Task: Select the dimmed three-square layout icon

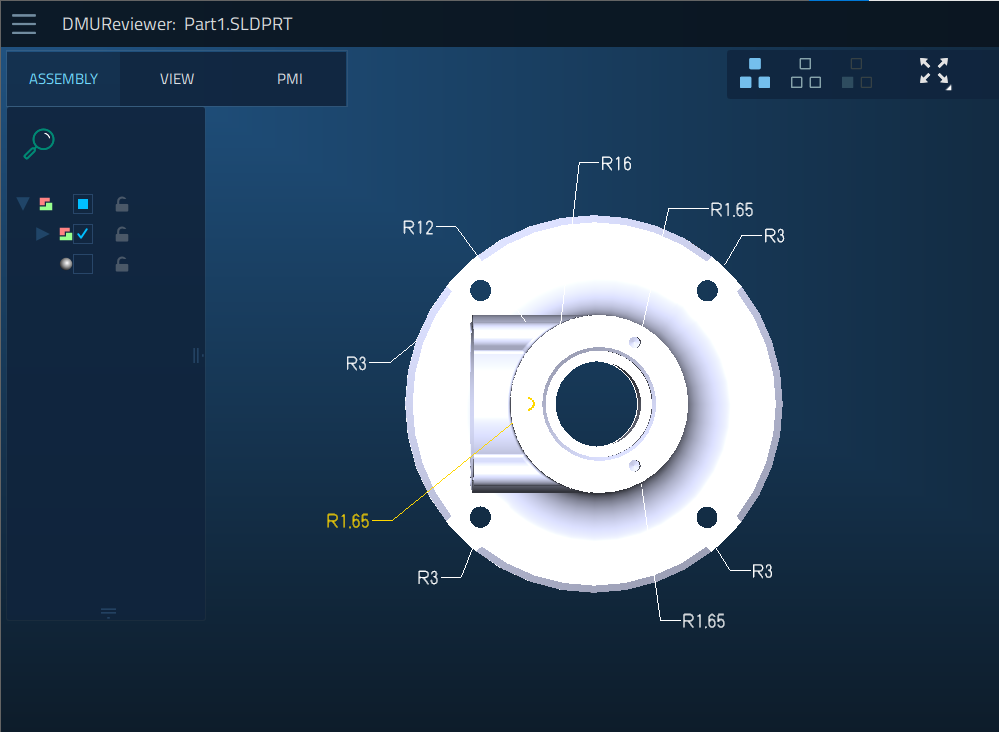Action: 857,73
